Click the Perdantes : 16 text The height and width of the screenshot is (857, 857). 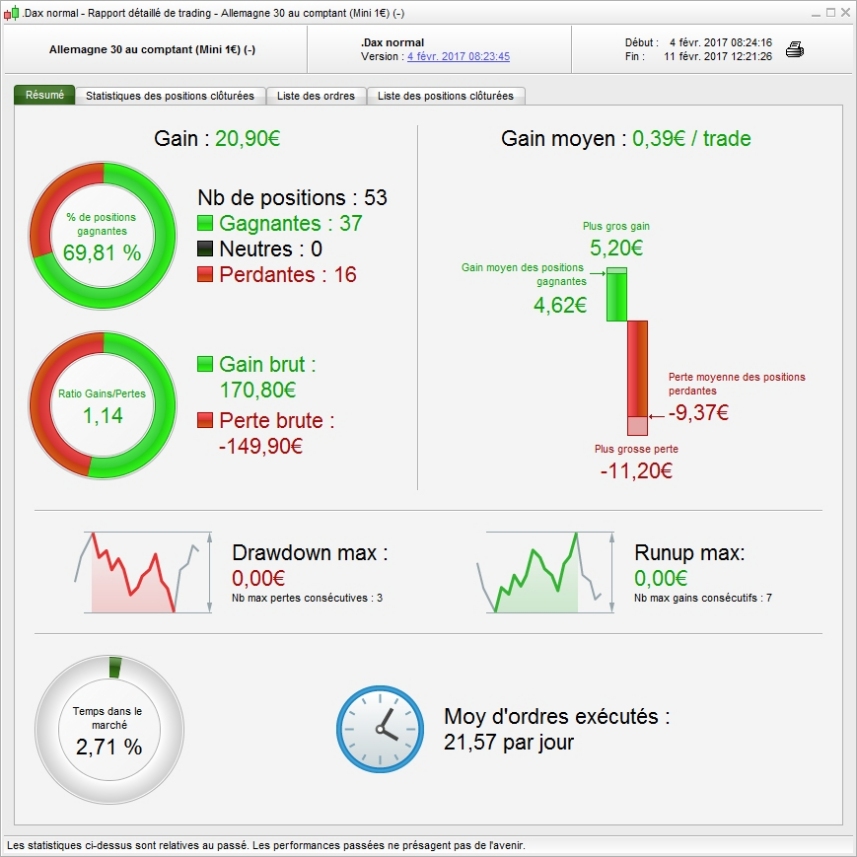coord(288,274)
